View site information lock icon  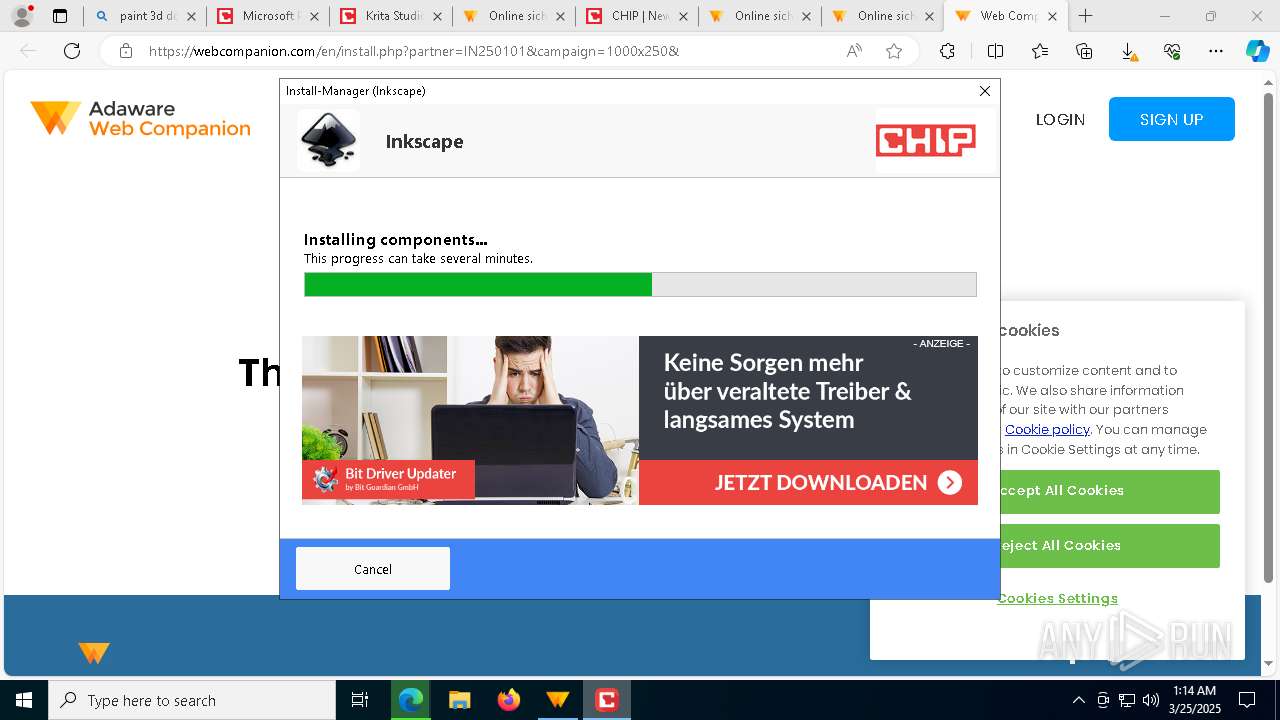126,51
